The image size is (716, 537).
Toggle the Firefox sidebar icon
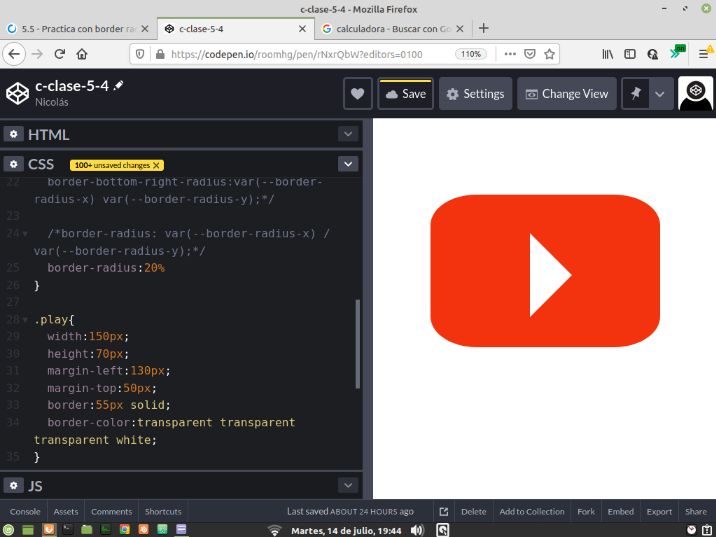coord(630,54)
